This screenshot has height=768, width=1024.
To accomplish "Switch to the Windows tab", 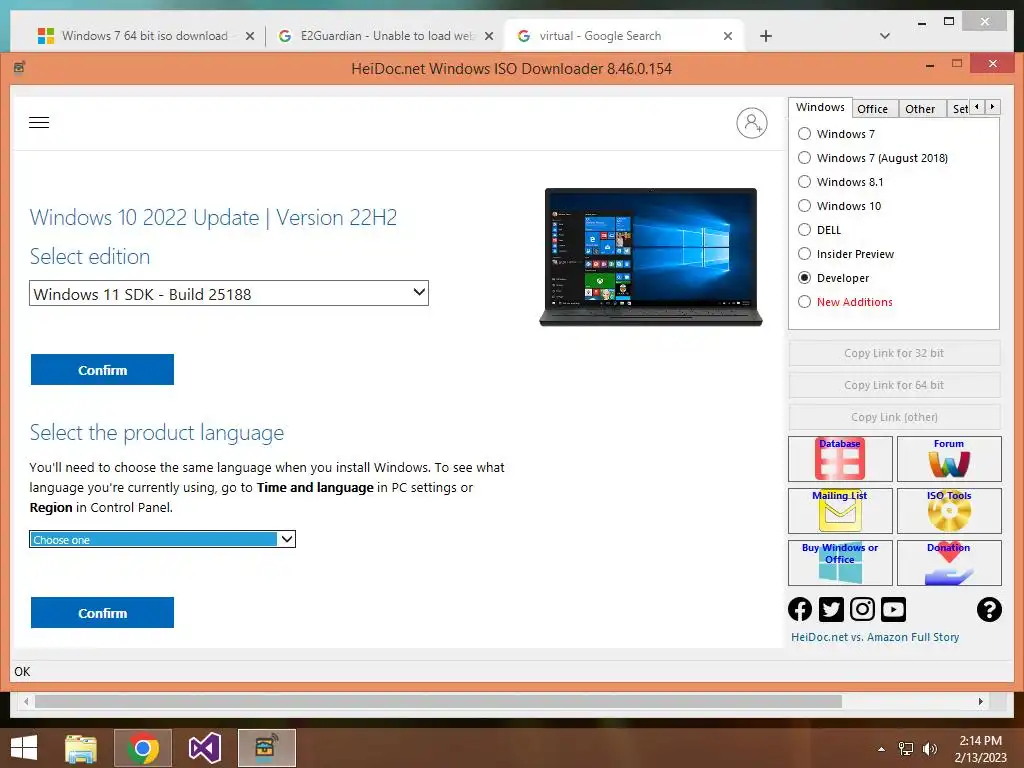I will coord(820,107).
